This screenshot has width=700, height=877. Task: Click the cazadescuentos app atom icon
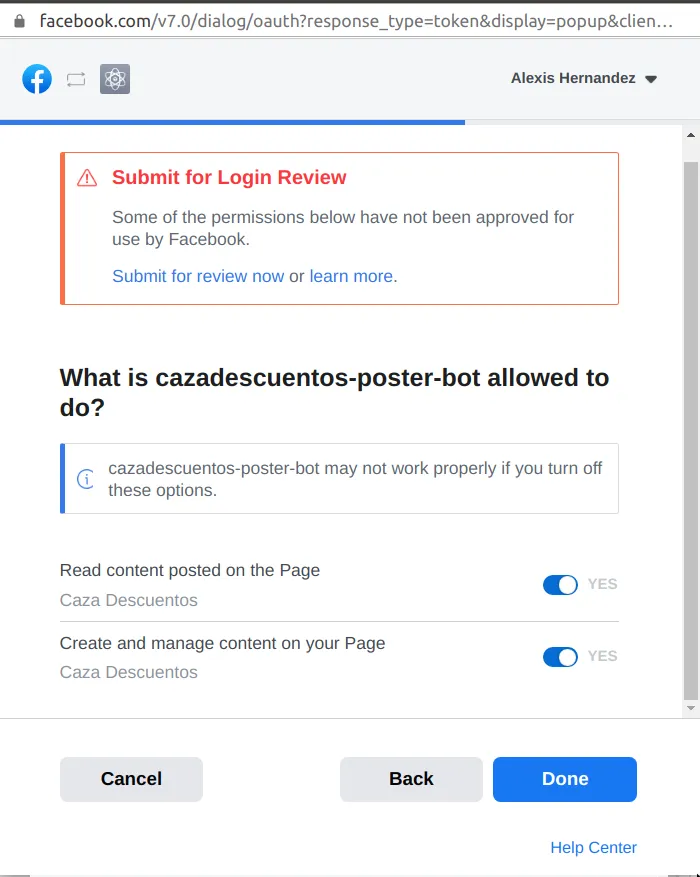coord(115,79)
